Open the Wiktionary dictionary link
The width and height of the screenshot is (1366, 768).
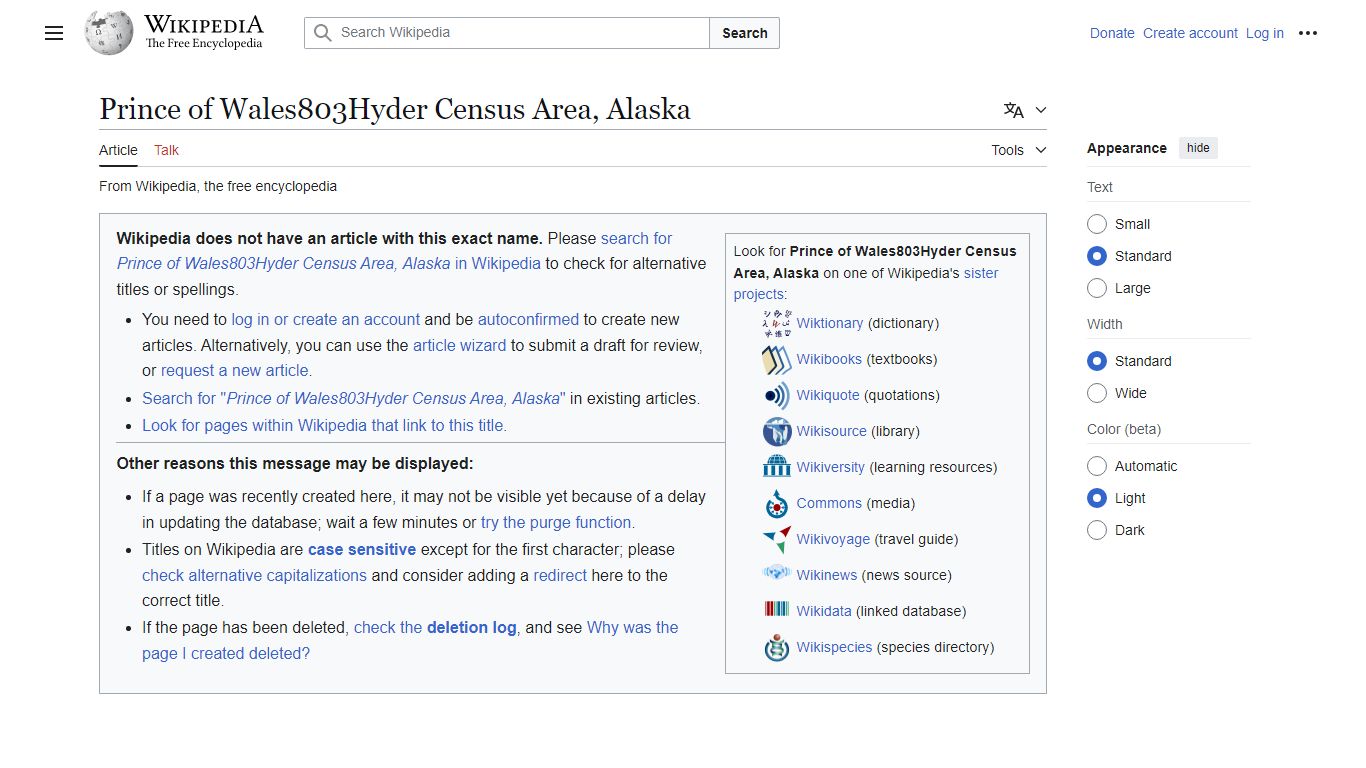click(x=830, y=323)
